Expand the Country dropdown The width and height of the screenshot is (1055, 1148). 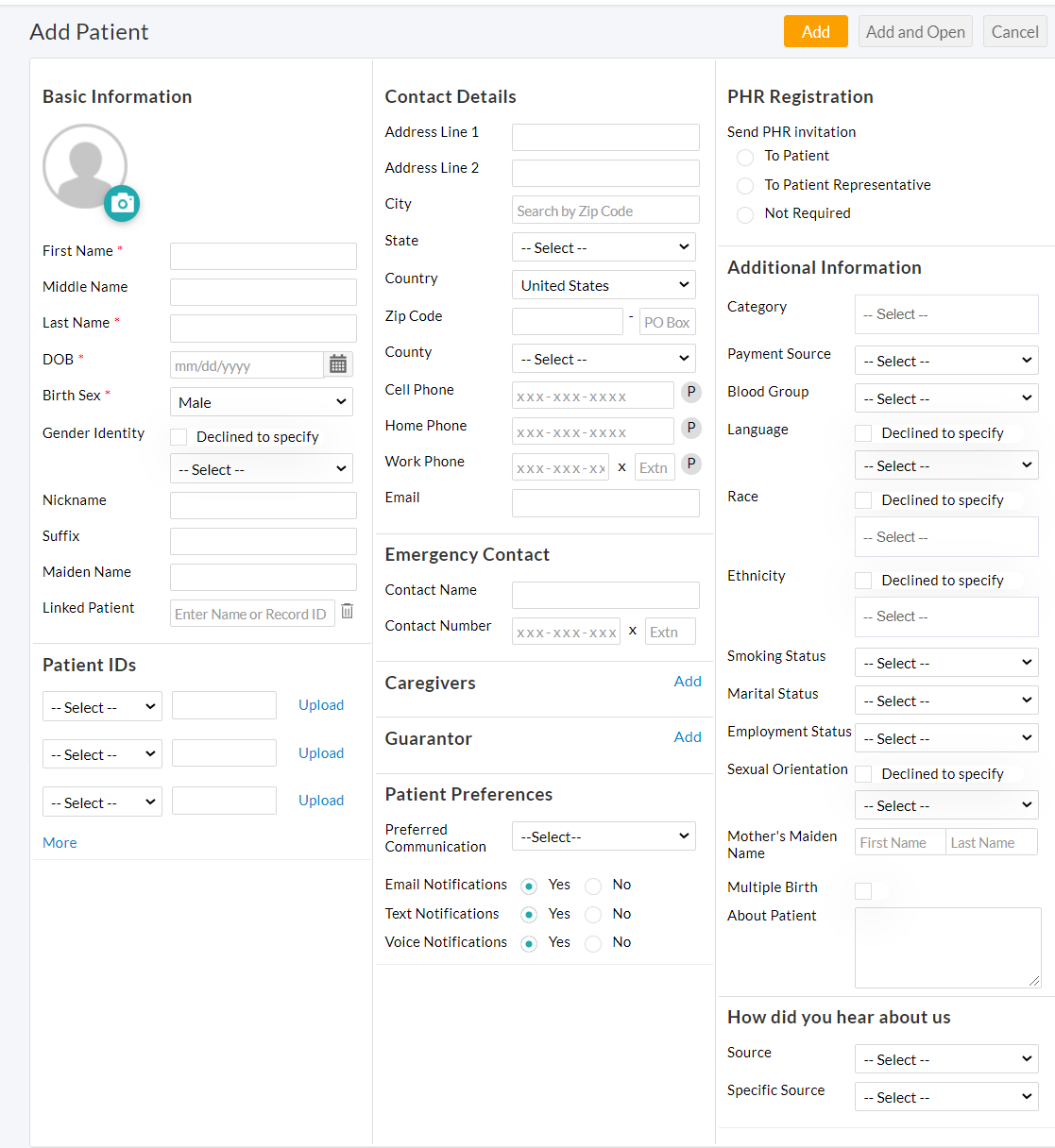click(604, 285)
